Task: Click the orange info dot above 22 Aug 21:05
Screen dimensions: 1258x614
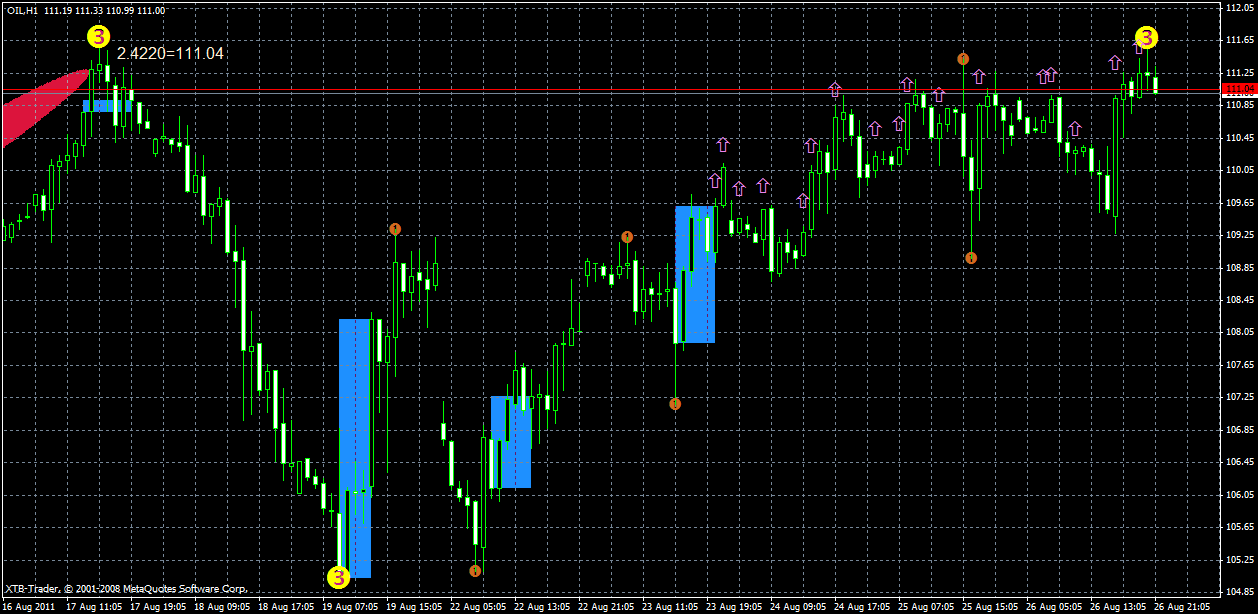Action: (x=627, y=235)
